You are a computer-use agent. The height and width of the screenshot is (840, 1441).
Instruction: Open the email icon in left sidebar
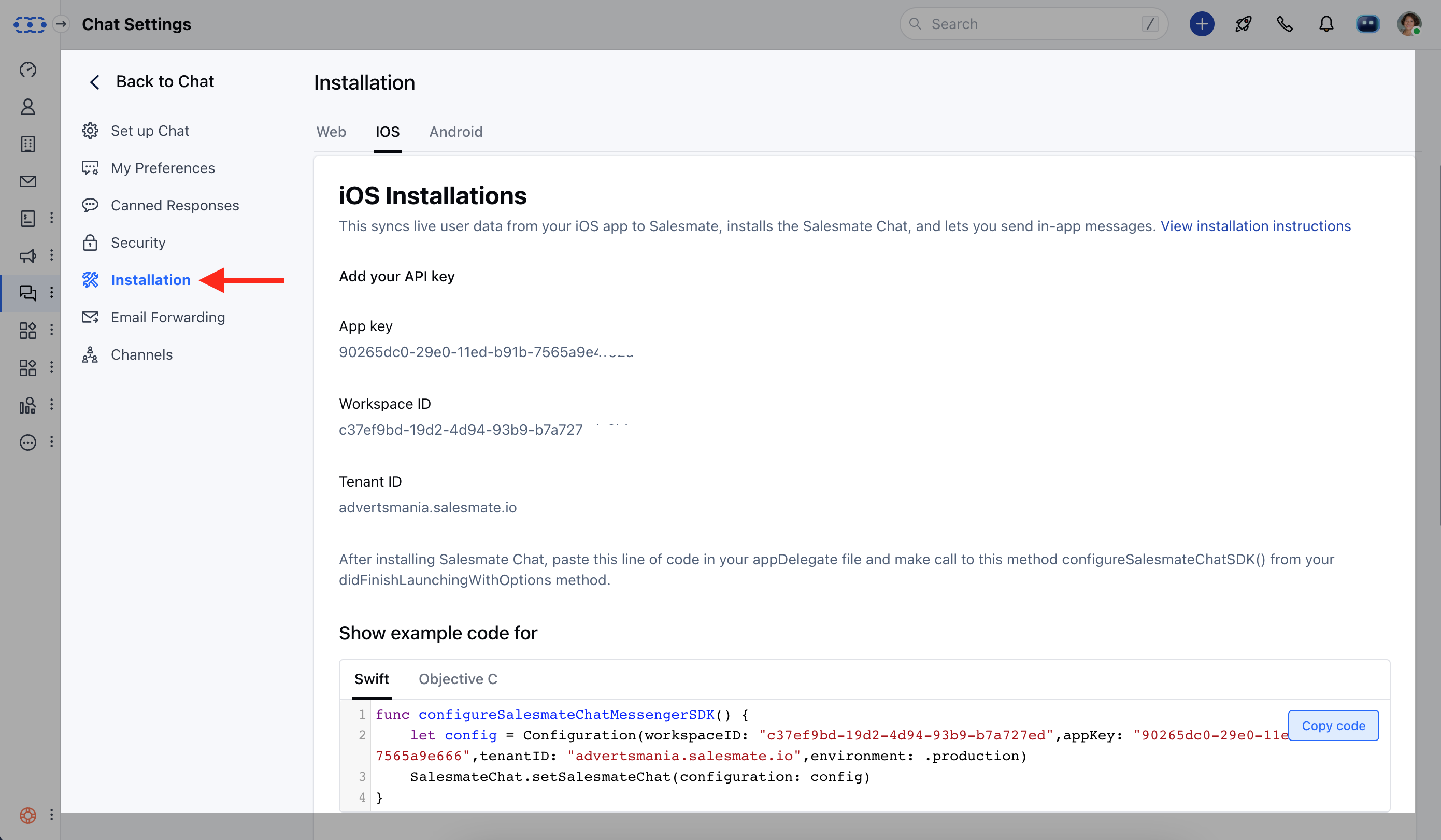tap(27, 181)
